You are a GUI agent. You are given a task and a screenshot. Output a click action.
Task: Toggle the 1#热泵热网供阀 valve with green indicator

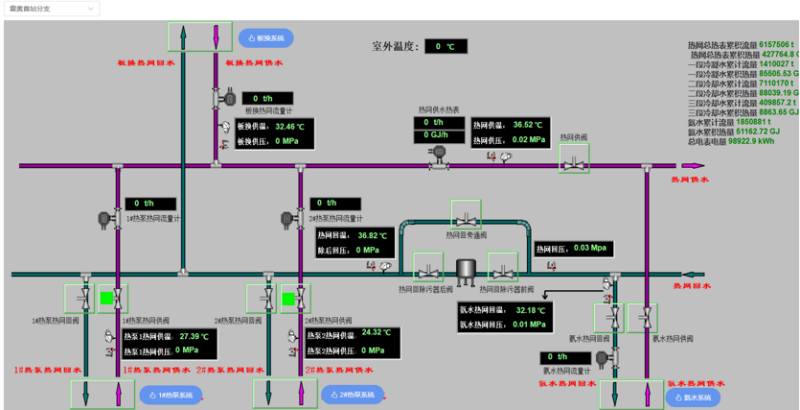click(x=113, y=298)
